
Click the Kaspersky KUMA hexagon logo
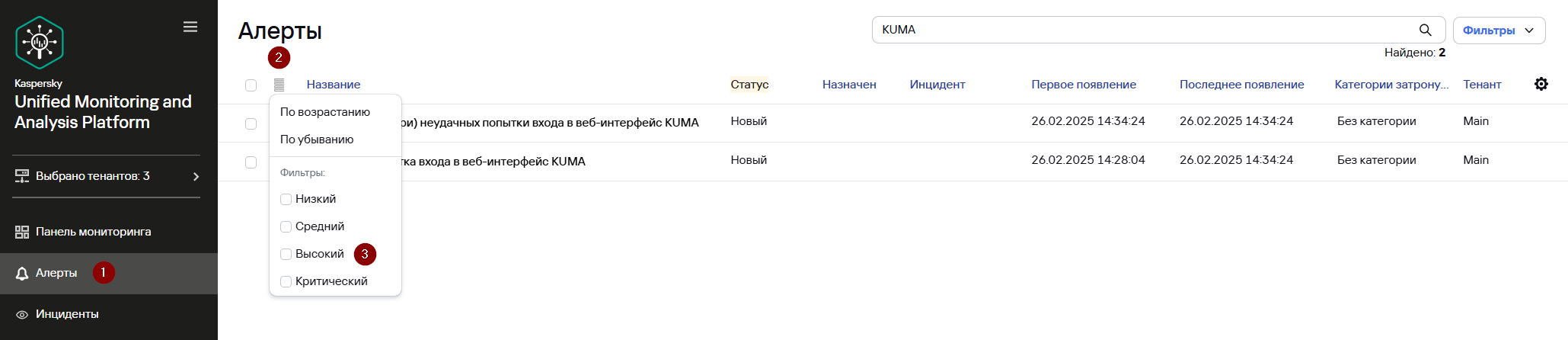tap(39, 43)
